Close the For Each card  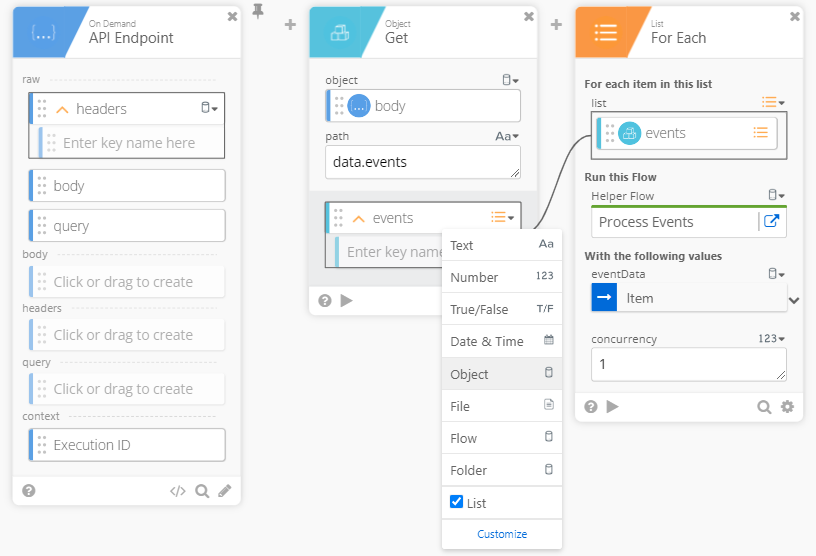click(794, 17)
